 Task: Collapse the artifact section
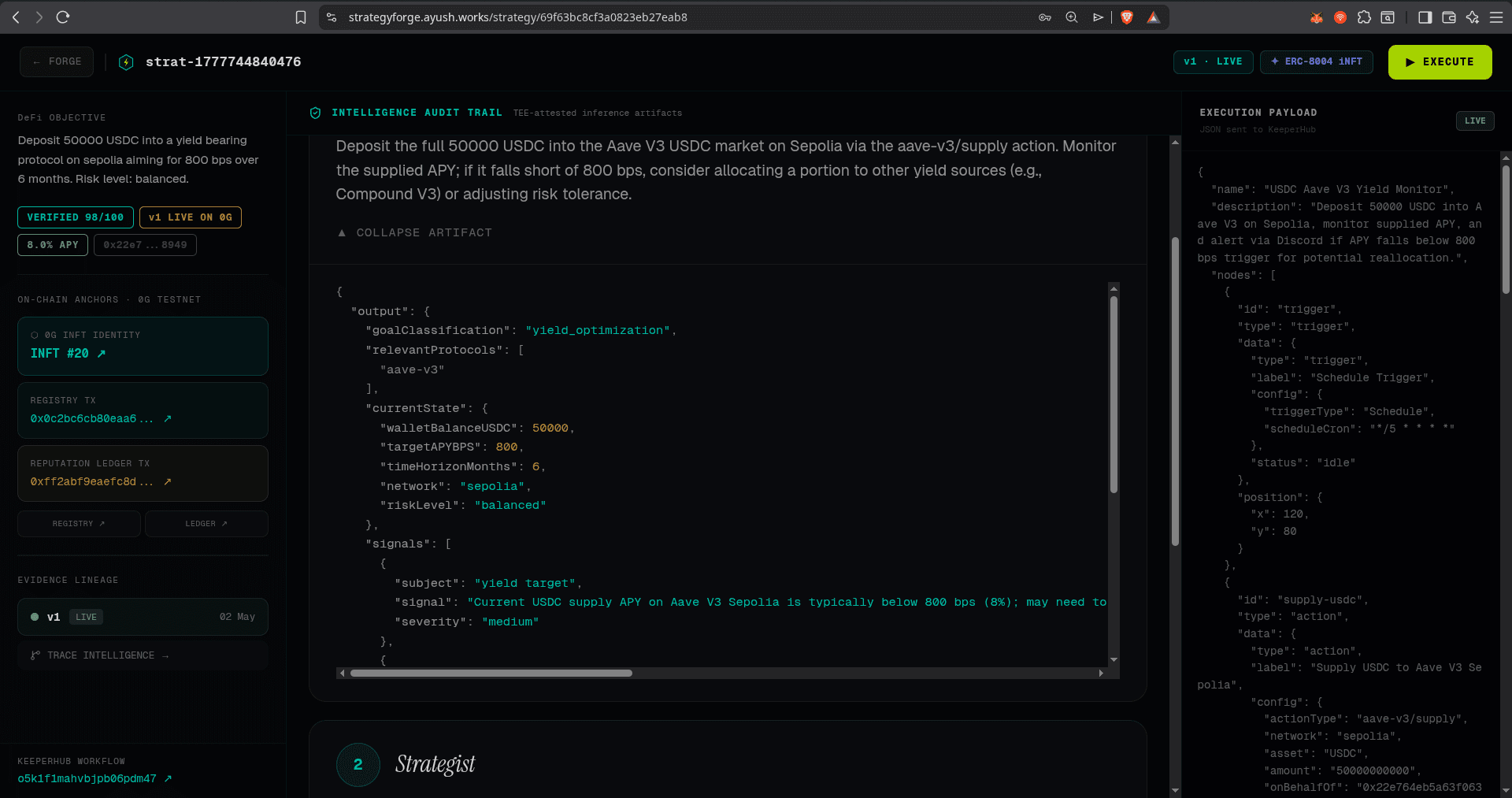click(x=415, y=233)
